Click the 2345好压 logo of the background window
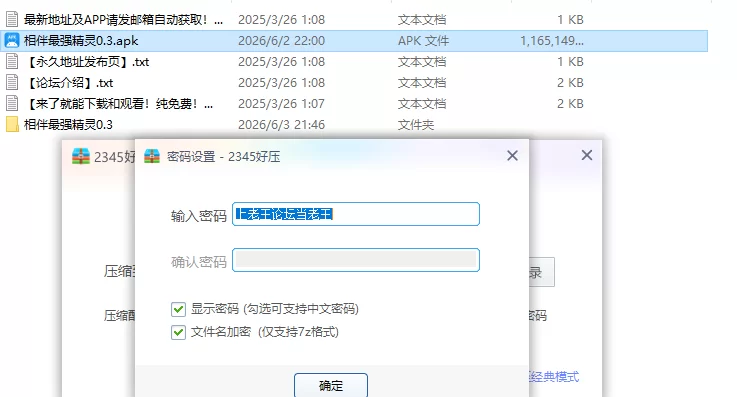Viewport: 737px width, 397px height. click(x=81, y=156)
